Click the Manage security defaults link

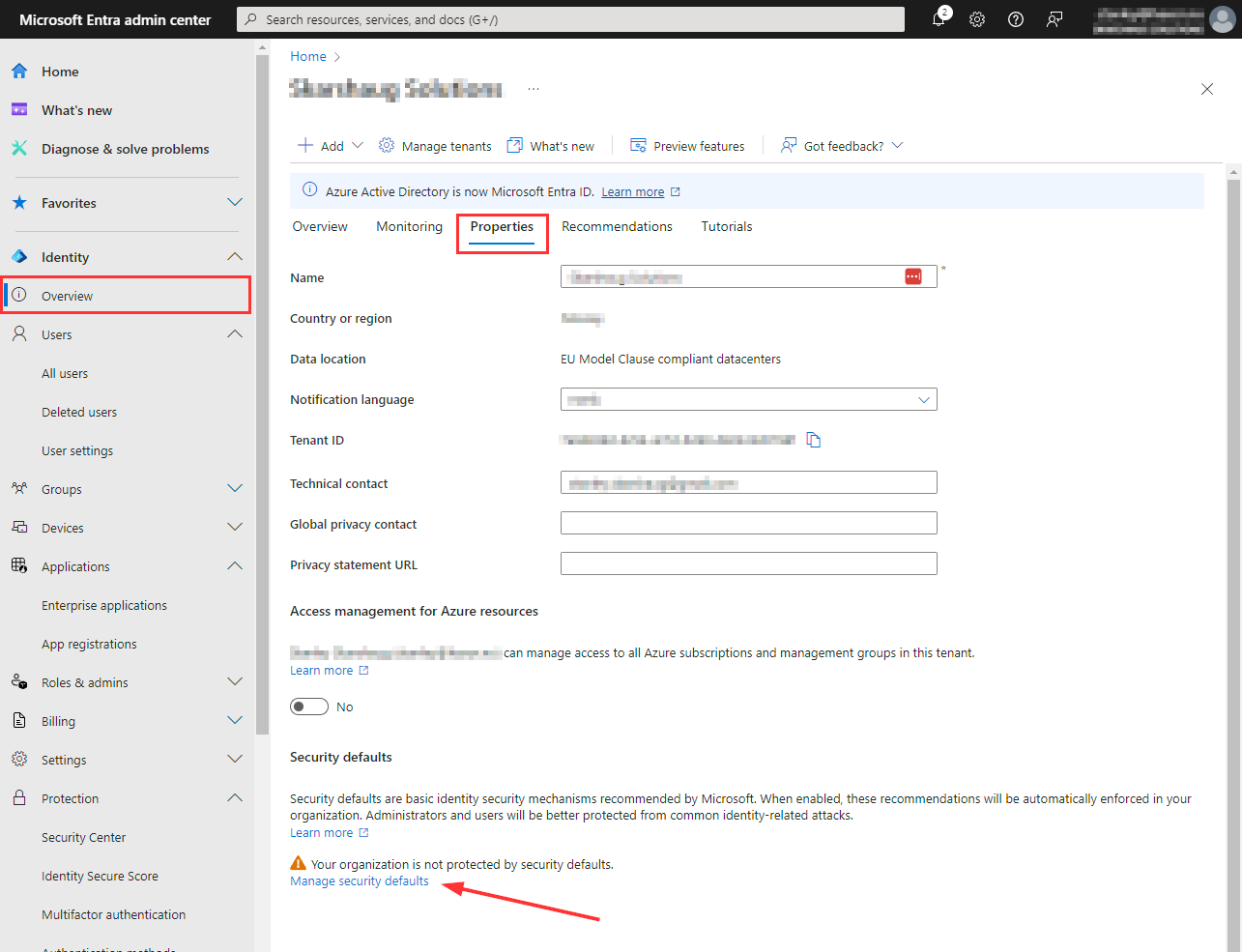[x=360, y=881]
